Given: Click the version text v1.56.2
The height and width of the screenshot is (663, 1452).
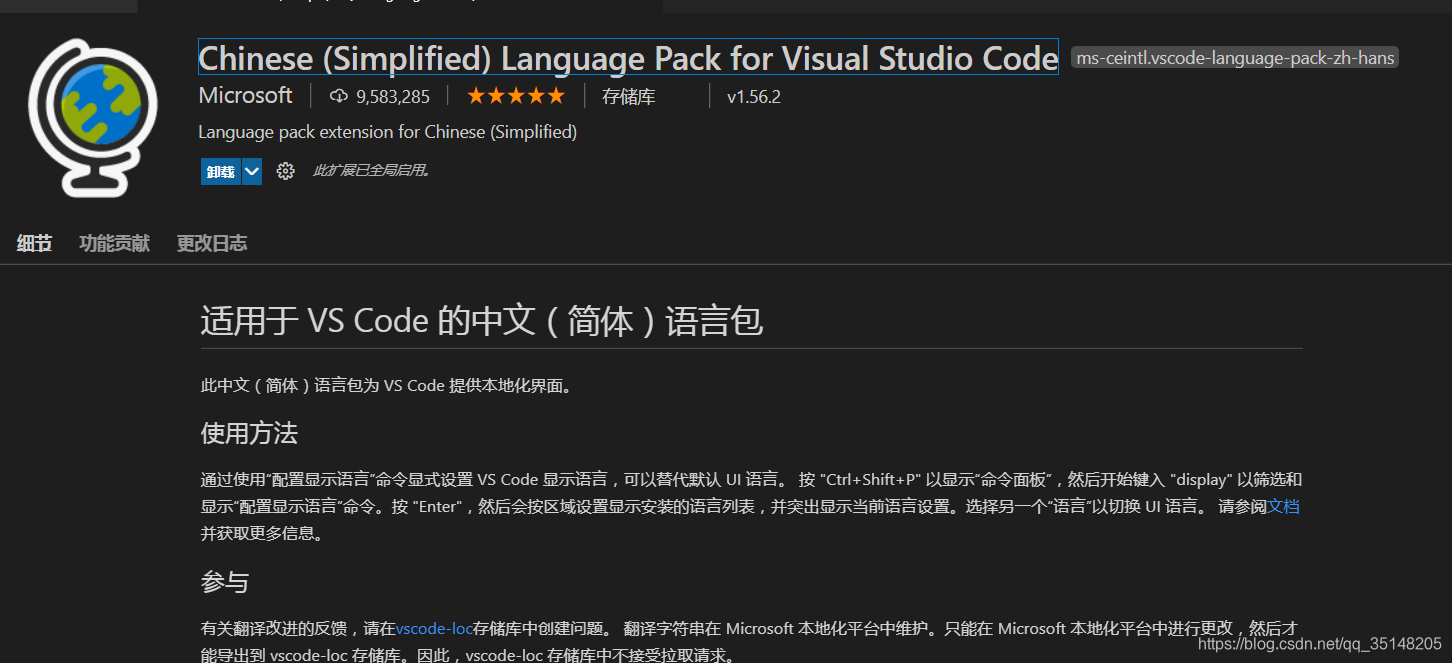Looking at the screenshot, I should [x=754, y=97].
